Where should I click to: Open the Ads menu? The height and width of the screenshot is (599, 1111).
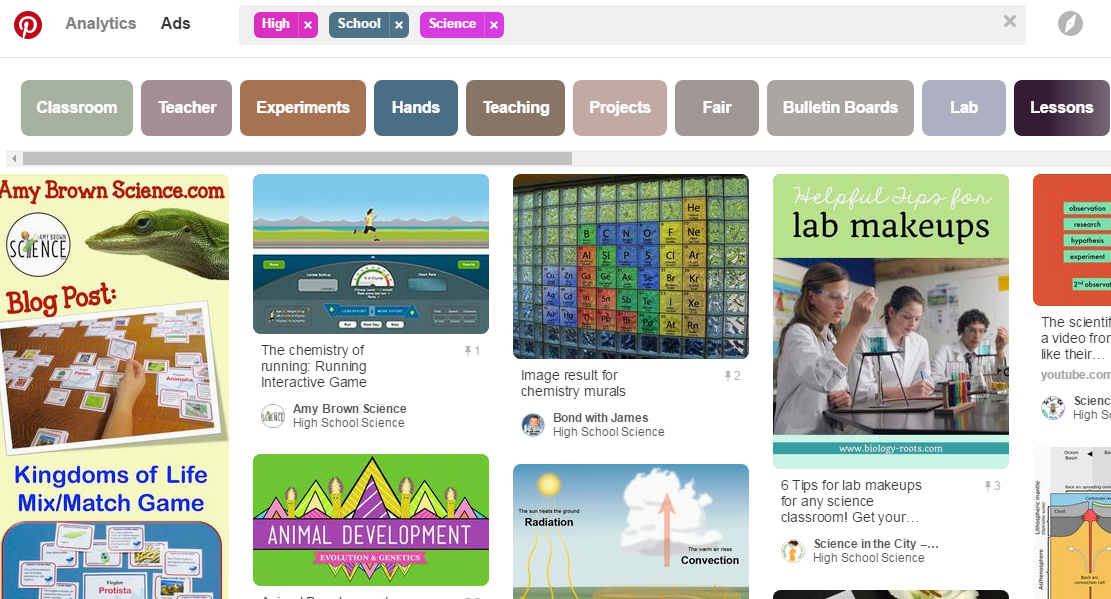pos(175,24)
